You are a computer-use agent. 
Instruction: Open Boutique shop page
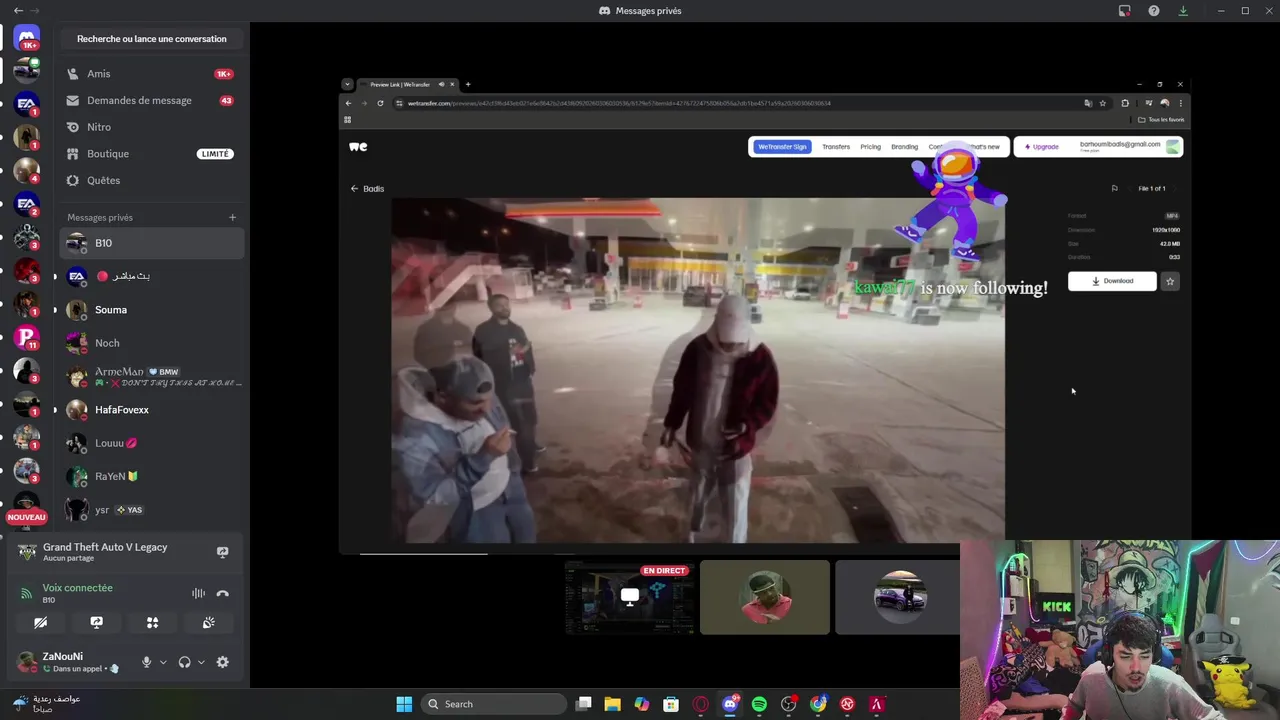click(x=152, y=154)
